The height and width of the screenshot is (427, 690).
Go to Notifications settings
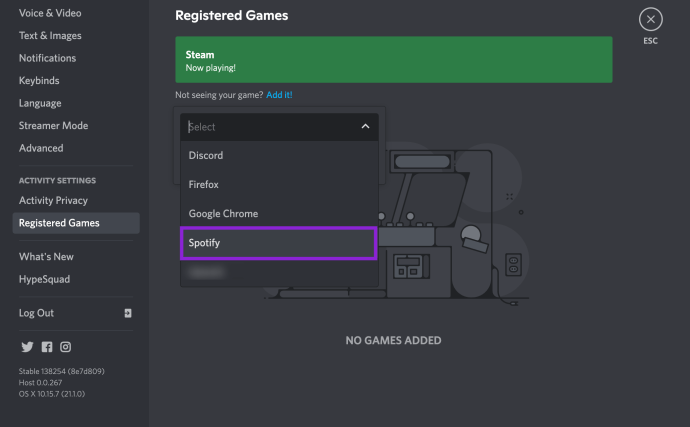pos(48,58)
